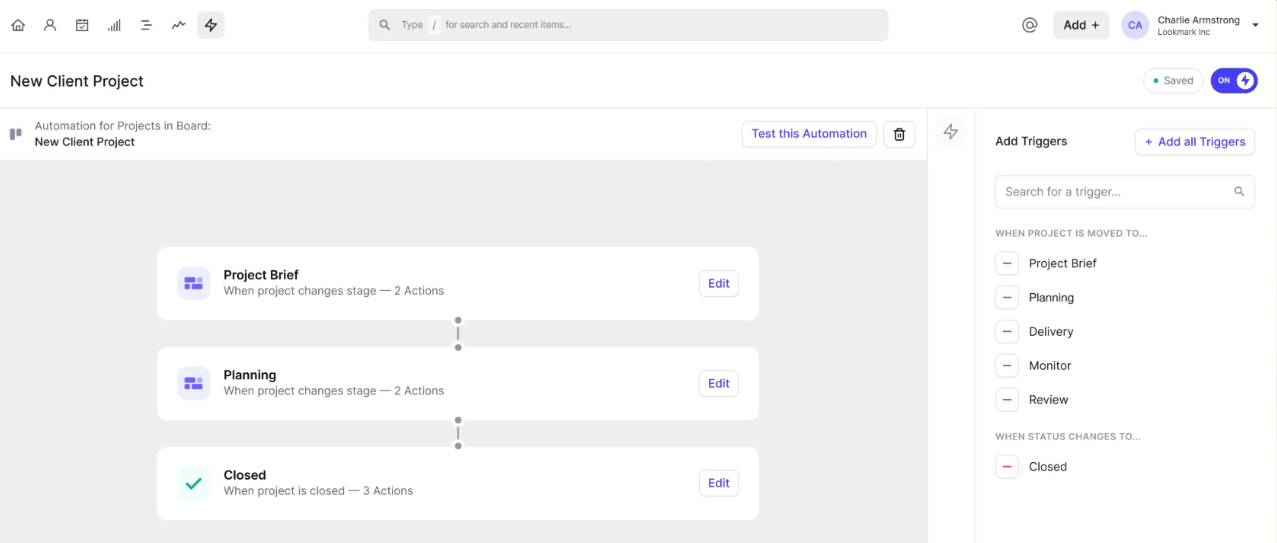Go to the Home icon

coord(18,25)
